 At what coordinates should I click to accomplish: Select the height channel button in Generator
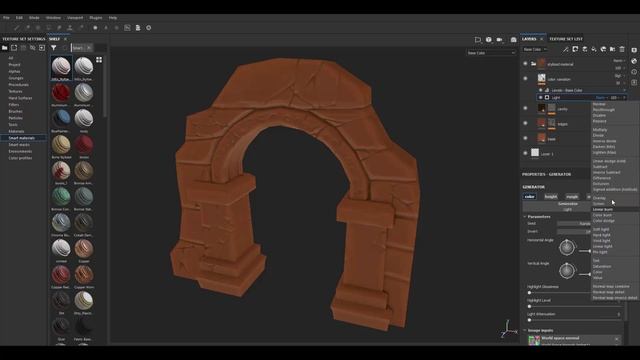click(x=551, y=197)
